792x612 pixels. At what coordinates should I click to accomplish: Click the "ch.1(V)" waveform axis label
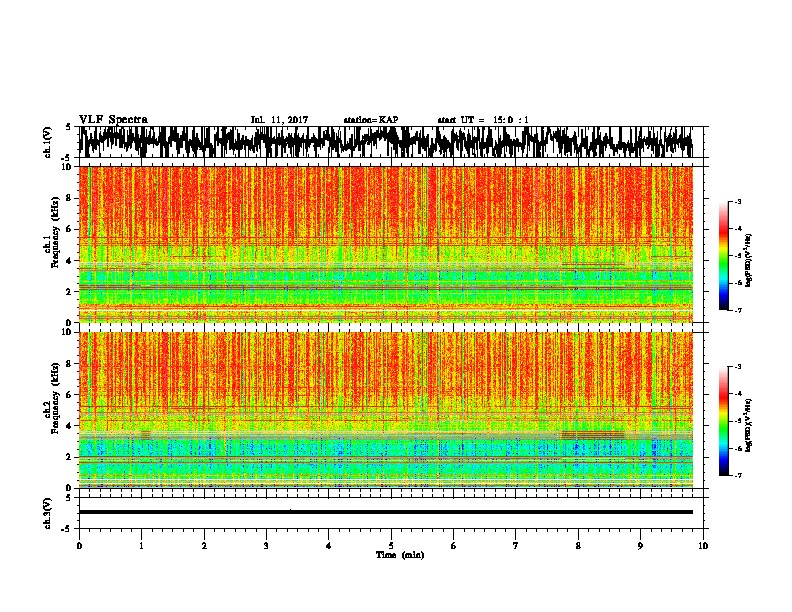point(48,142)
